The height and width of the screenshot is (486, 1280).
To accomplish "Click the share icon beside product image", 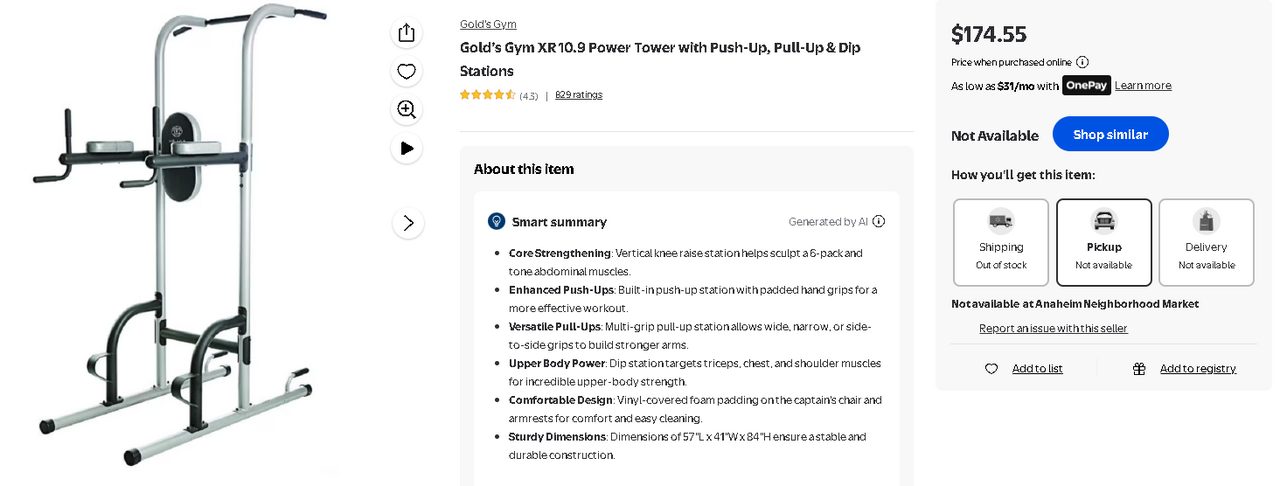I will (x=406, y=33).
